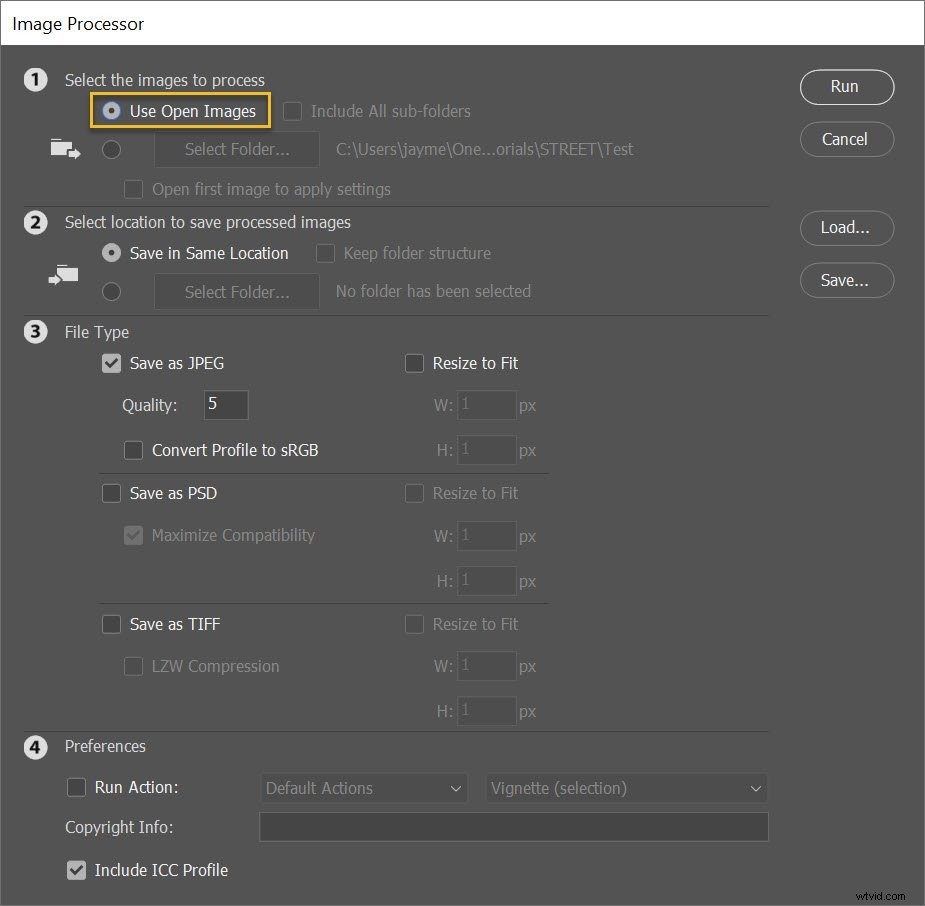Toggle "Include ICC Profile" off
This screenshot has width=925, height=906.
[77, 870]
